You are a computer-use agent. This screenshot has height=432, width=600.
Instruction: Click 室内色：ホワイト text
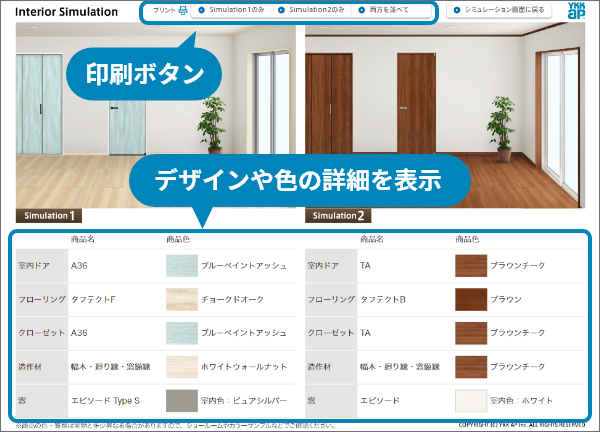tap(522, 401)
